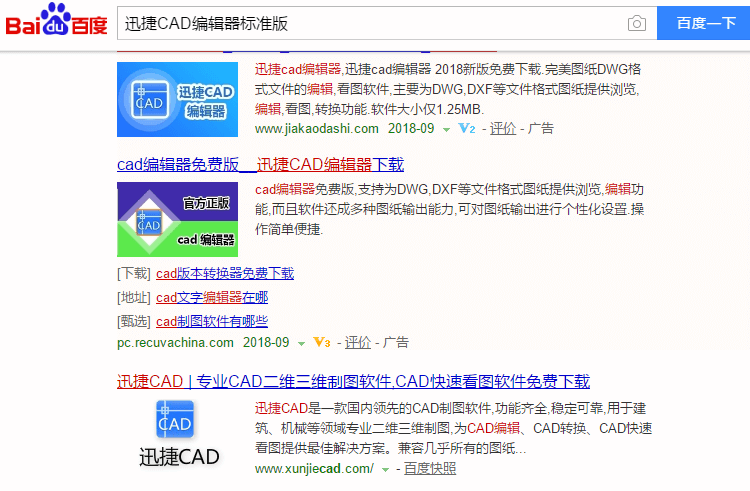Open 迅捷CAD | 专业CAD二维三维制图软件 result title

coord(353,382)
